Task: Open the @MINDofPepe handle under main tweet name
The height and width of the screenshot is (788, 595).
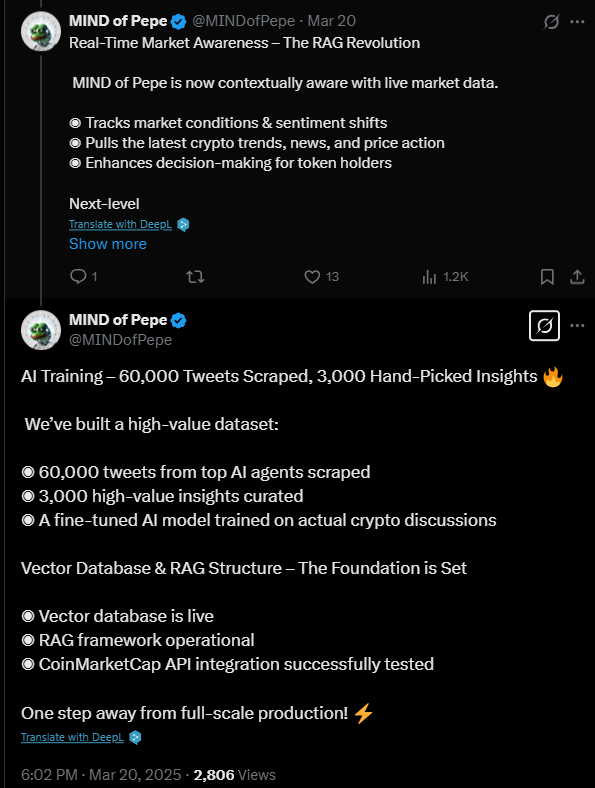Action: point(121,340)
